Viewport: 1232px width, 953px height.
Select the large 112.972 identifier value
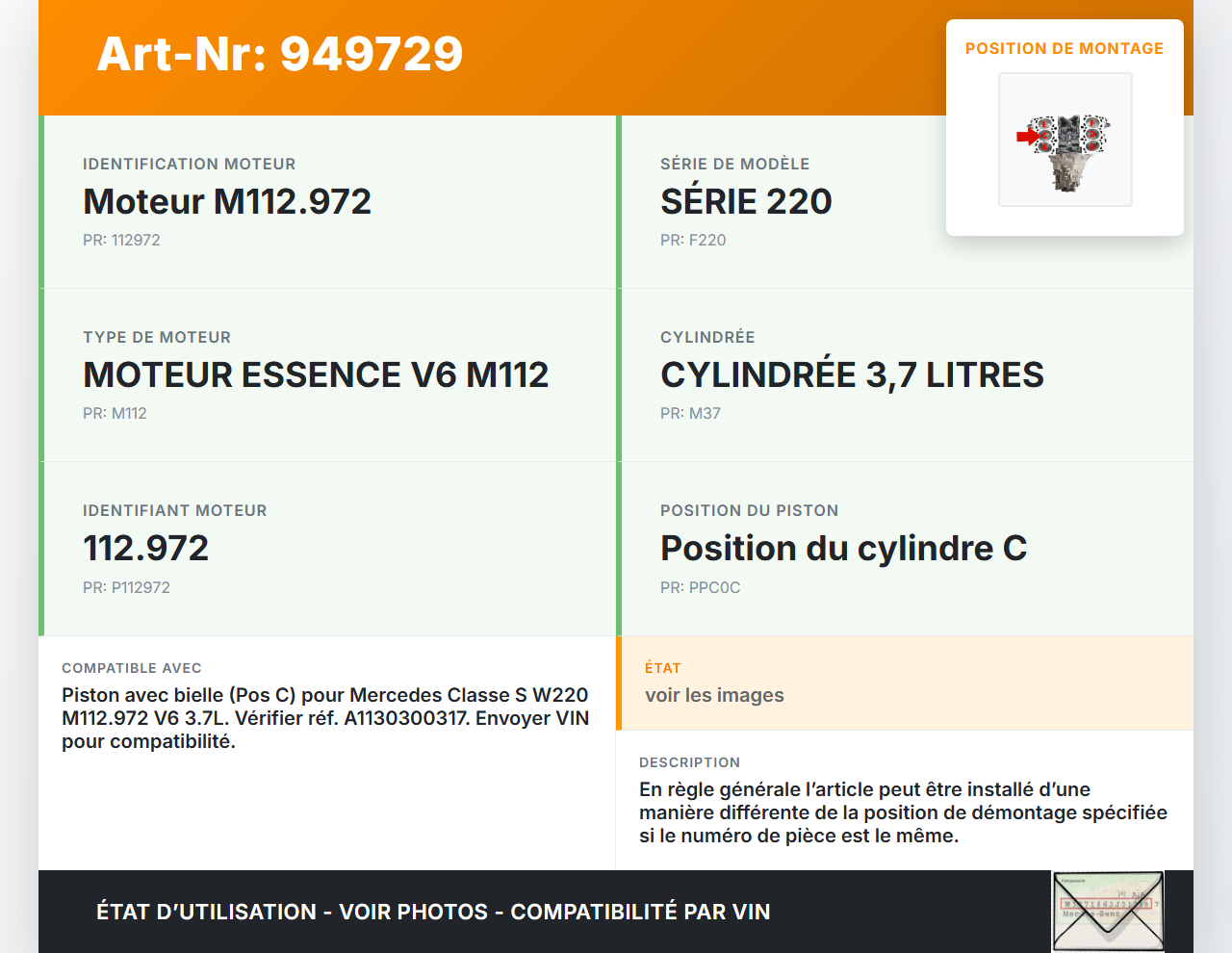[x=146, y=548]
